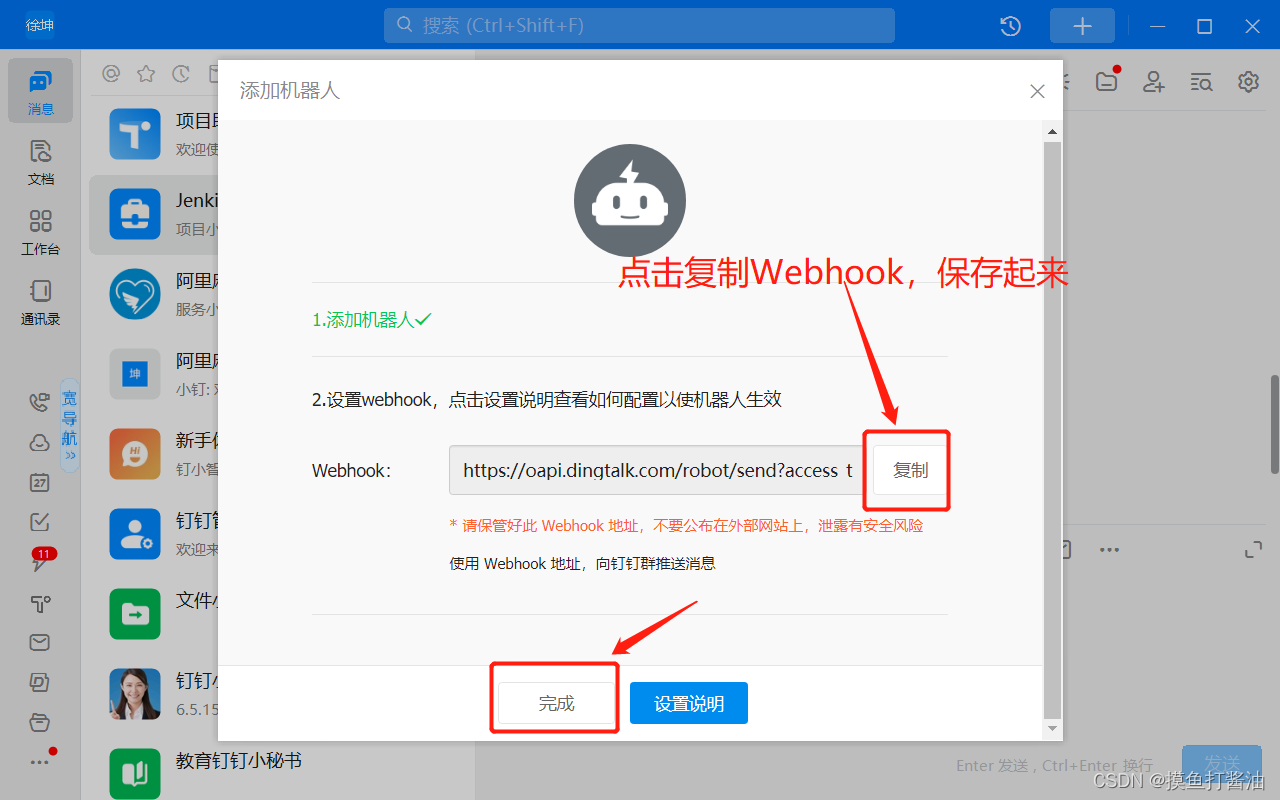
Task: Open the 设置说明 instructions button
Action: tap(689, 703)
